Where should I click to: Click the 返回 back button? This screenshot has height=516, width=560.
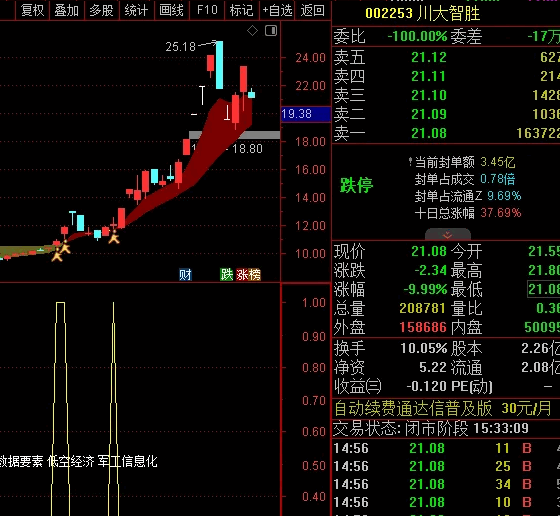[x=312, y=10]
